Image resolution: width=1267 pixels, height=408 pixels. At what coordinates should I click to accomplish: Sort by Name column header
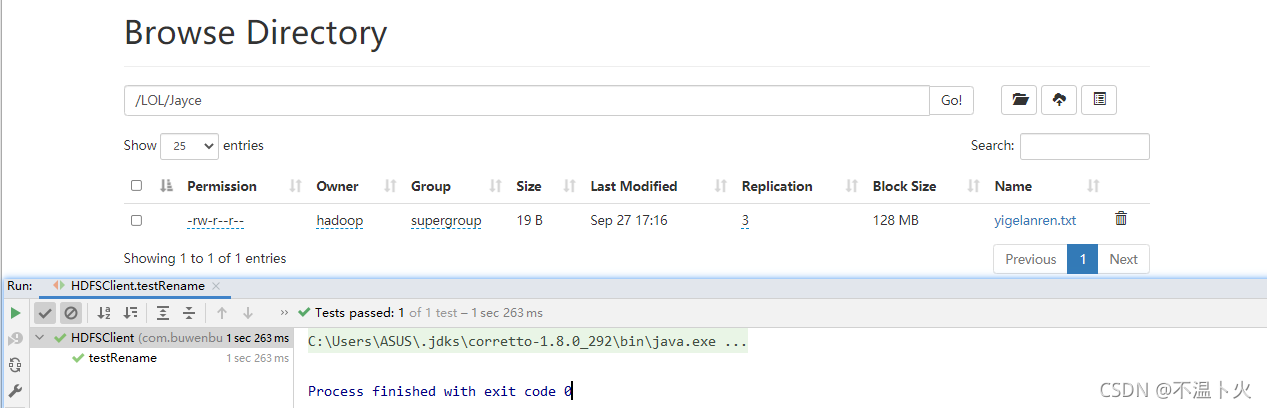(x=1013, y=186)
